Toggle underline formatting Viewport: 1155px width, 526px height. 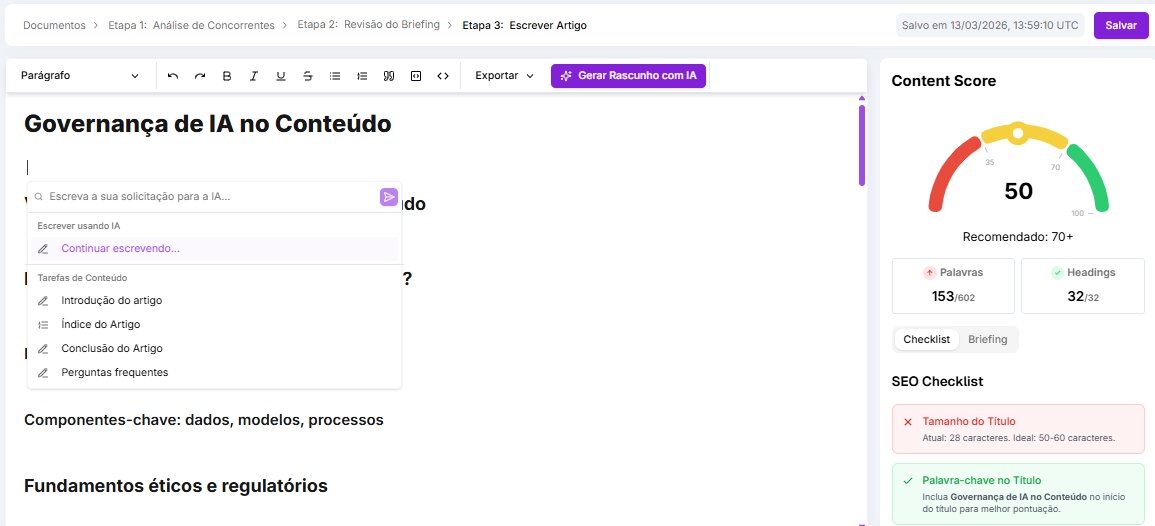(281, 76)
